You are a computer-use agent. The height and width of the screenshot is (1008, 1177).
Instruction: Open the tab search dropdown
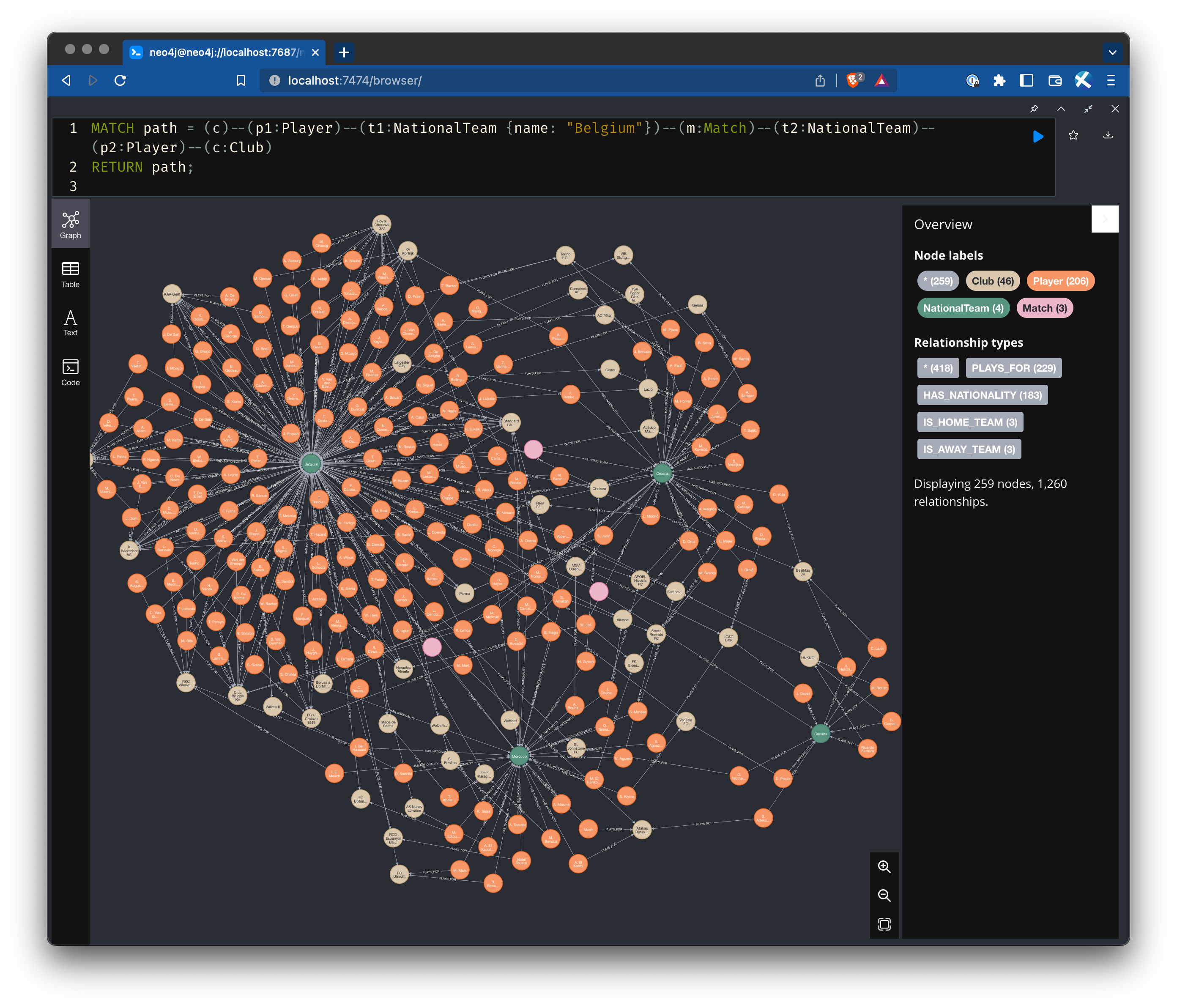[1112, 52]
